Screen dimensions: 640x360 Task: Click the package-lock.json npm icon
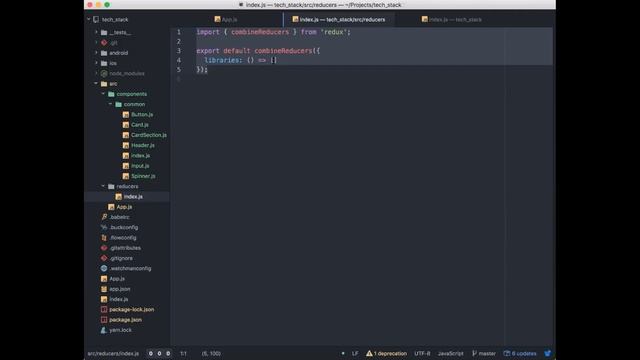click(x=104, y=309)
